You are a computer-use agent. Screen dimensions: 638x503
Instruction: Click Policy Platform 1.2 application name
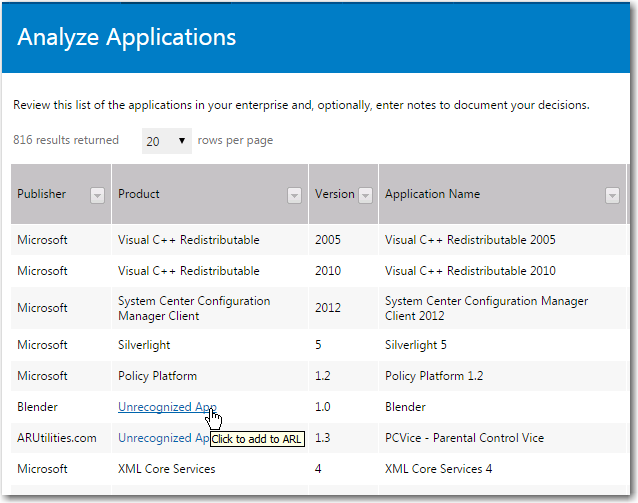(434, 376)
